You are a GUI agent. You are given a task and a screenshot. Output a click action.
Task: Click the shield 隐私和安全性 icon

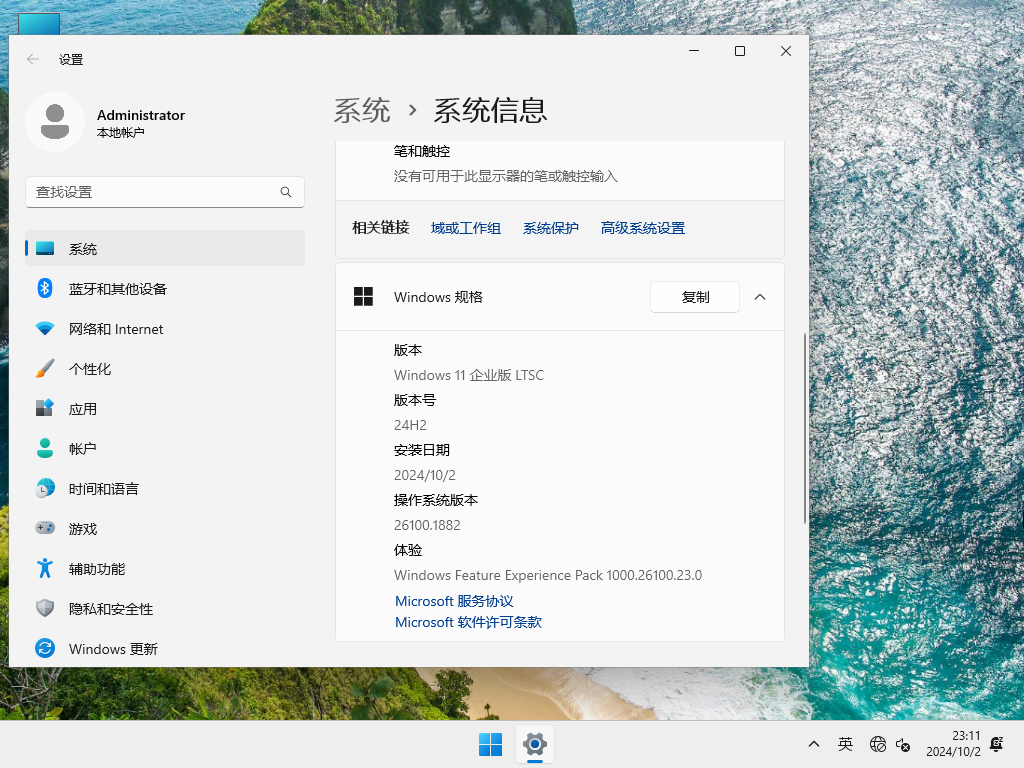coord(45,608)
